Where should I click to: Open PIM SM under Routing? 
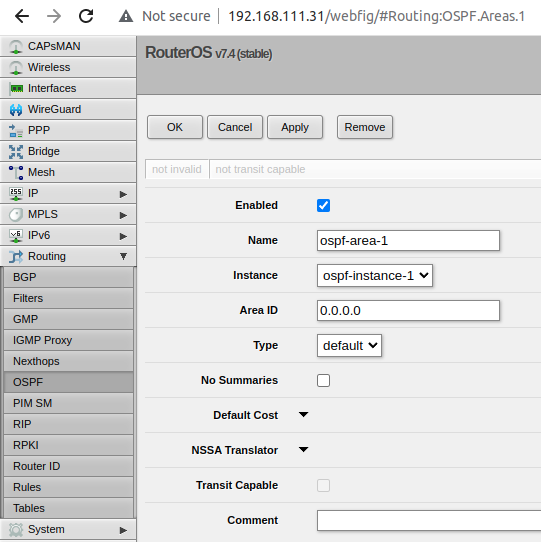68,403
